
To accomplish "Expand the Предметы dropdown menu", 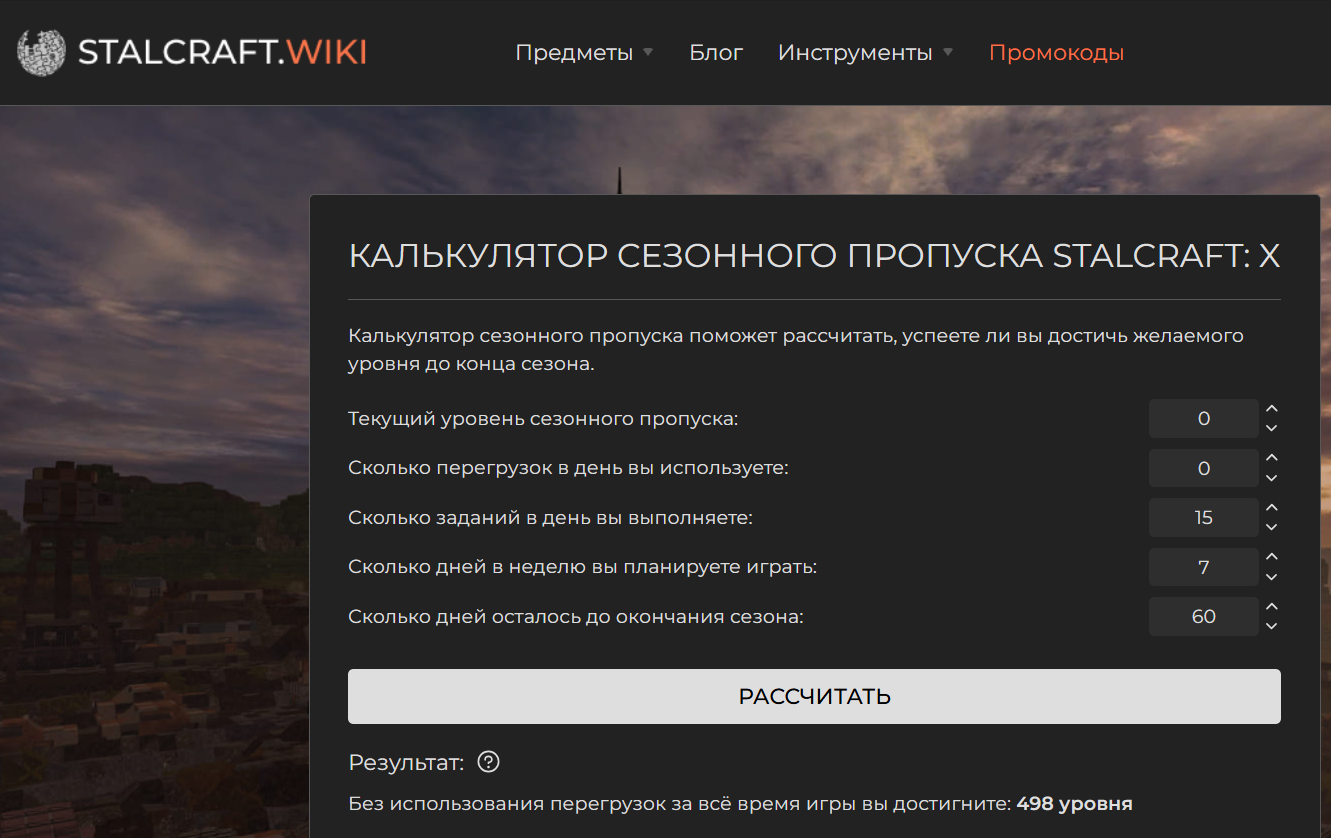I will pyautogui.click(x=584, y=52).
